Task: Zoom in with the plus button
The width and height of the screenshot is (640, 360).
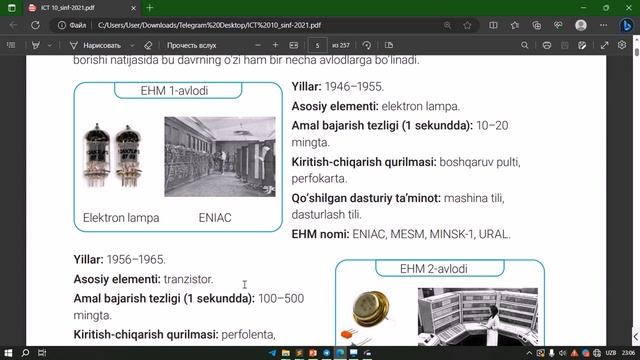Action: pyautogui.click(x=276, y=45)
